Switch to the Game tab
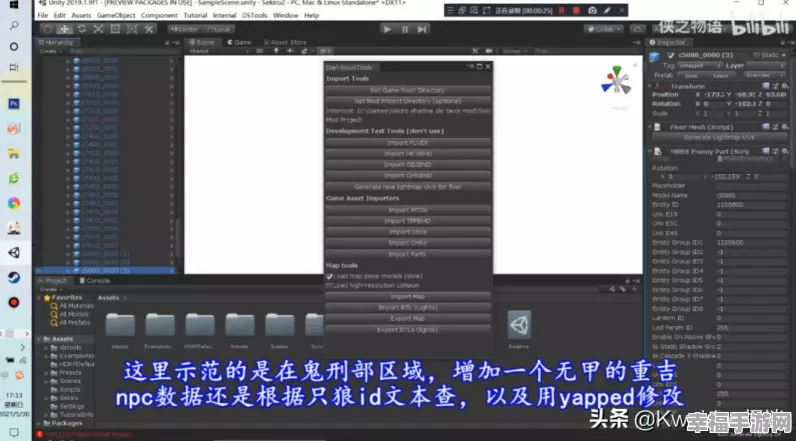 tap(240, 42)
